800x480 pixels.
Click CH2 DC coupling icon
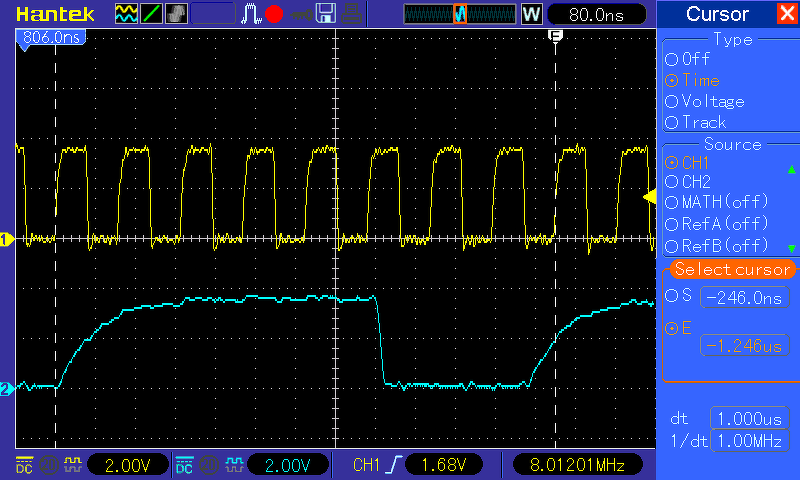184,465
